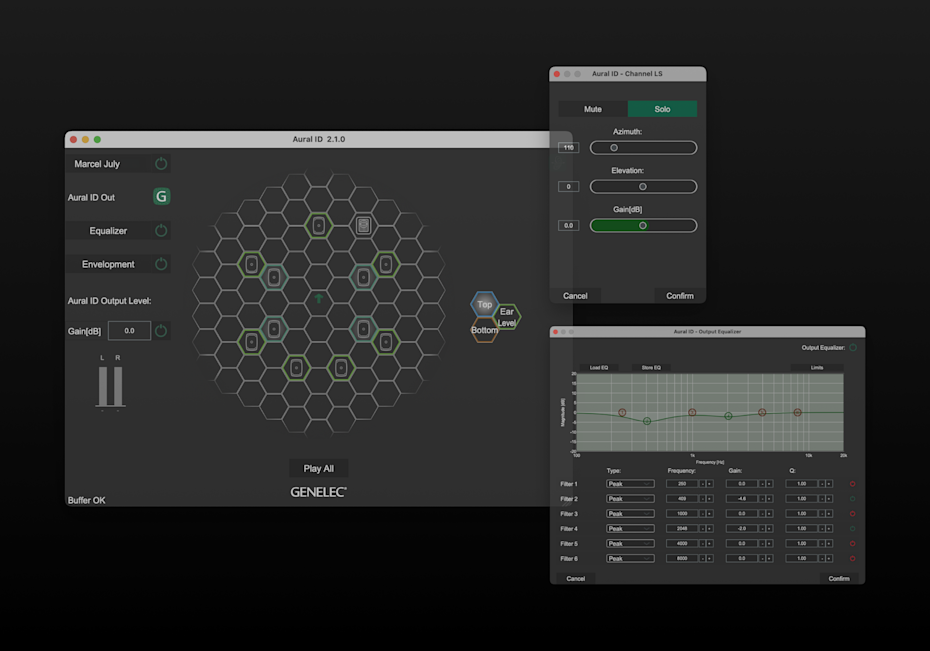Open the Filter 1 Type dropdown
Image resolution: width=930 pixels, height=651 pixels.
[630, 484]
